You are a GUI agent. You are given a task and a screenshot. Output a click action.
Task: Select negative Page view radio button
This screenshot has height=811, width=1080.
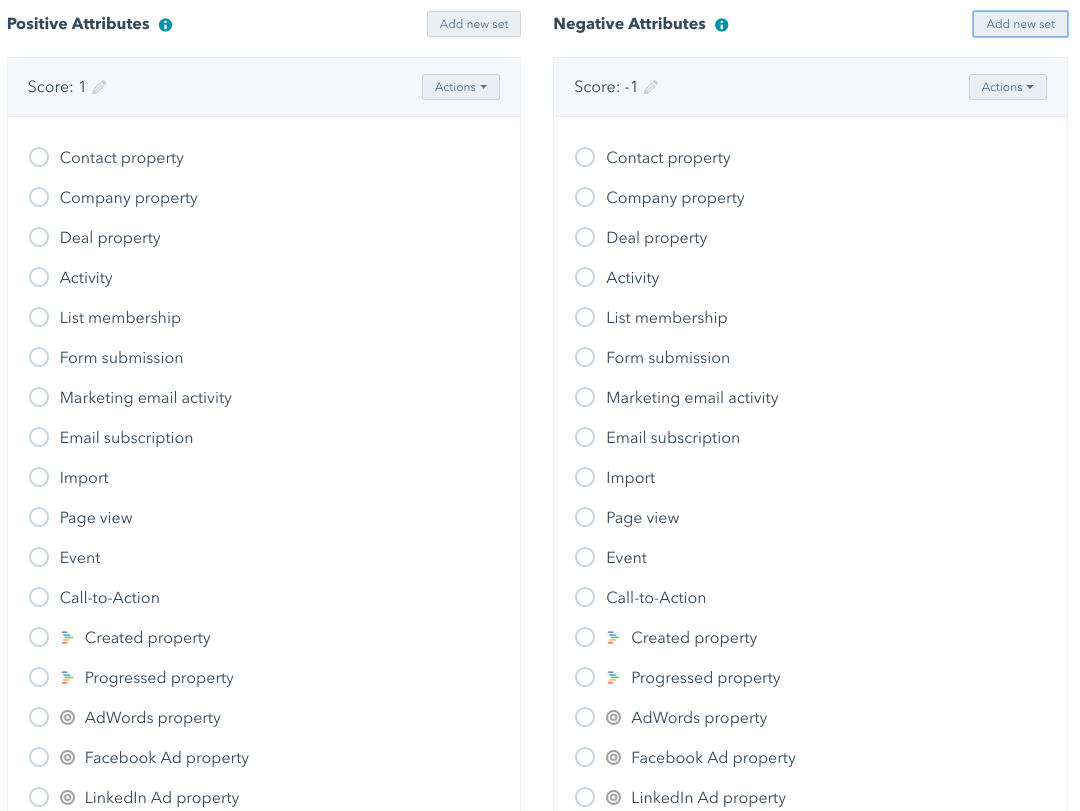585,518
